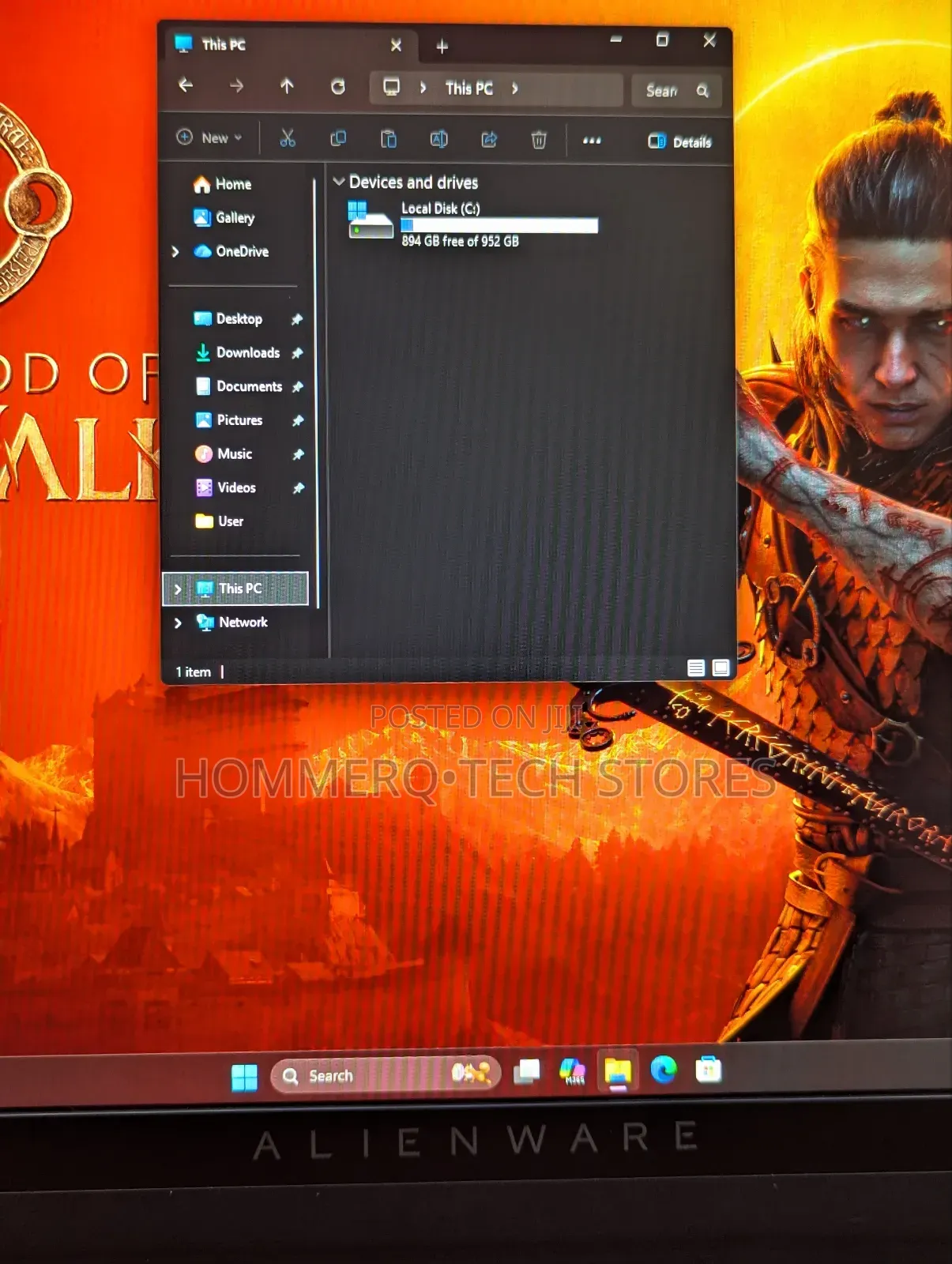Go back with the back arrow

pos(186,85)
